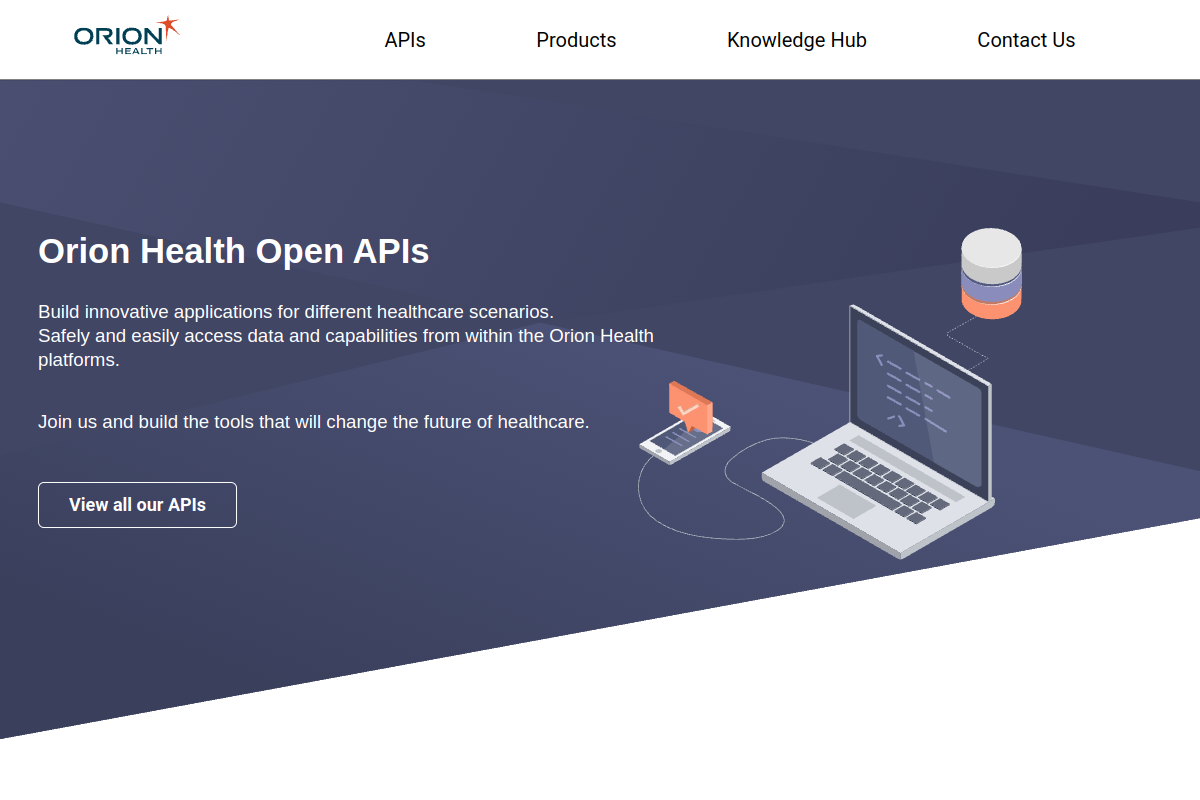Screen dimensions: 1200x800
Task: Click the laptop illustration
Action: (878, 432)
